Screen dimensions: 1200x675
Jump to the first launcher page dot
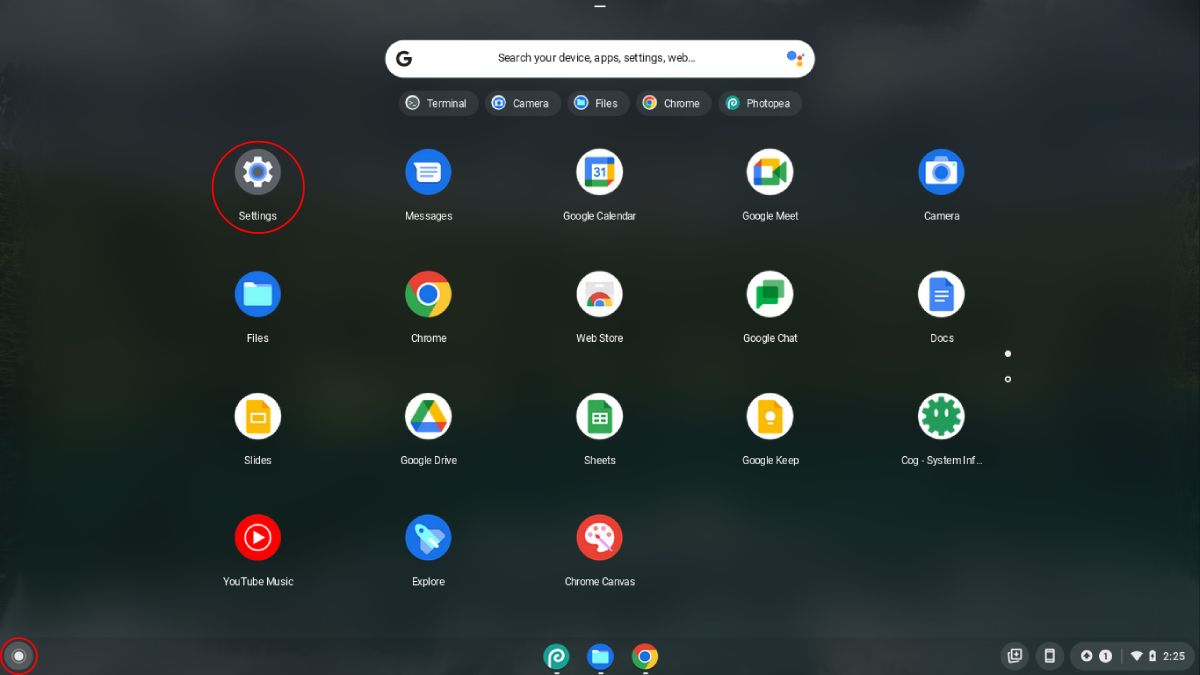pos(1007,353)
